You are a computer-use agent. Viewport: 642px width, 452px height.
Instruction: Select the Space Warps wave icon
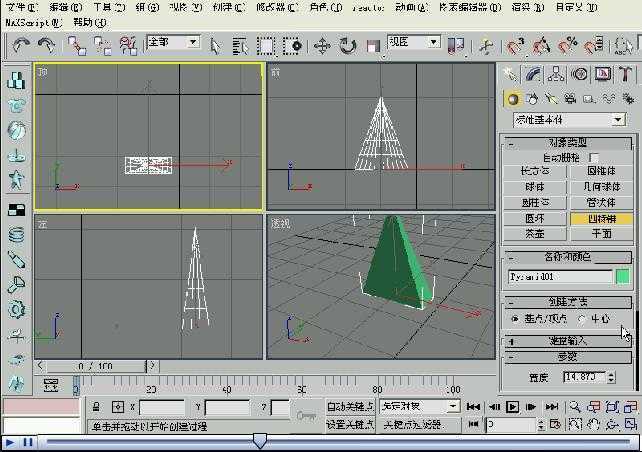(608, 99)
